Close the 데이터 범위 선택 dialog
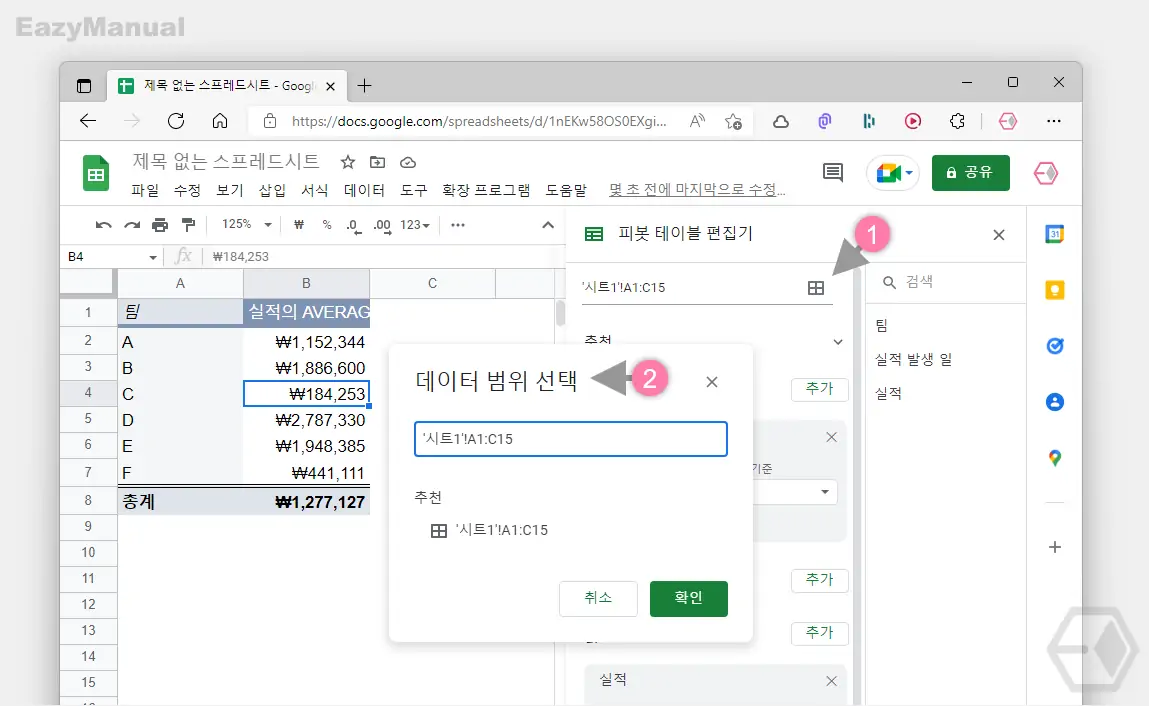The height and width of the screenshot is (706, 1149). pyautogui.click(x=712, y=382)
